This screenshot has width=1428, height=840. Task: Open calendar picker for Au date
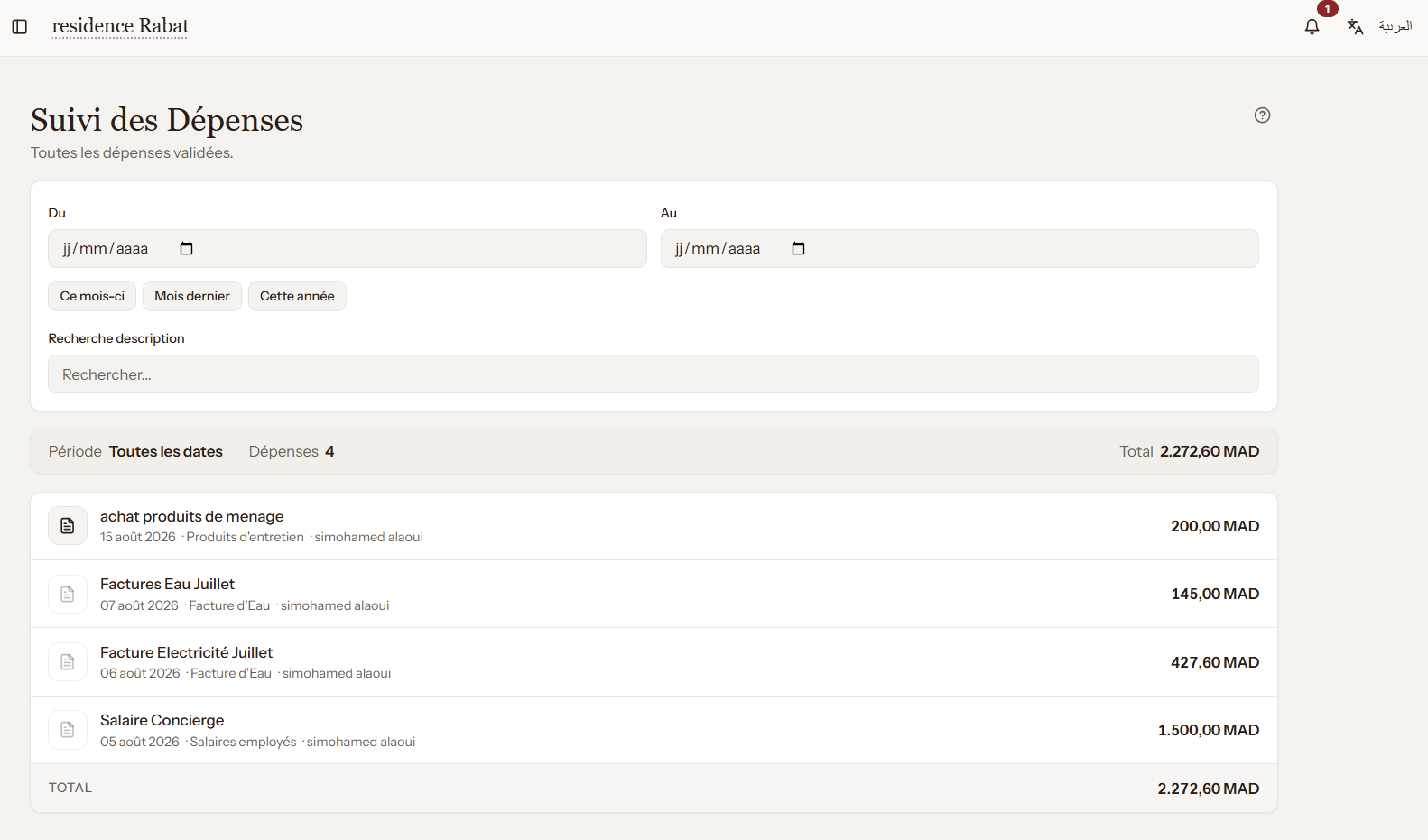tap(799, 248)
